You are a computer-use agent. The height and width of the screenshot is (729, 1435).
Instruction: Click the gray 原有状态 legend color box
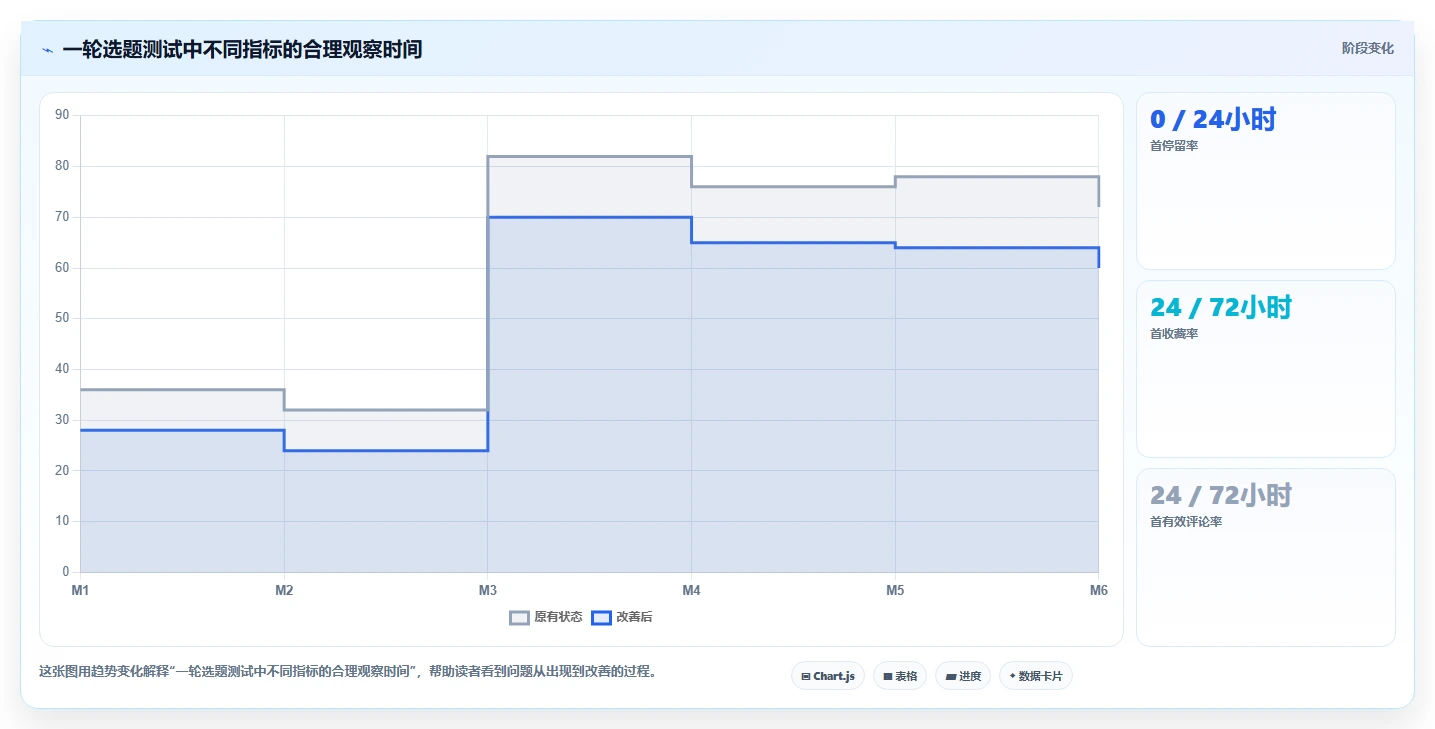(519, 617)
